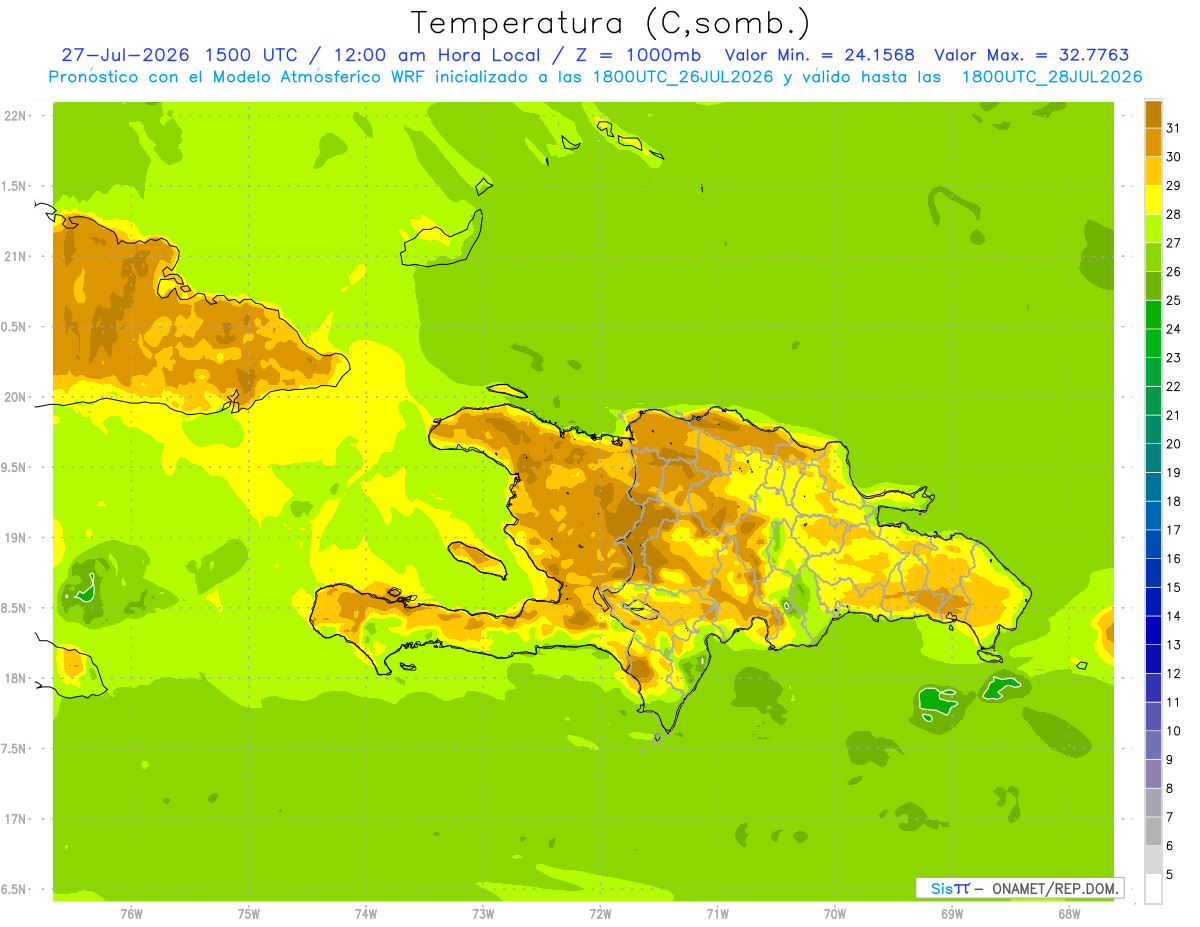Click the colorbar label 10
The width and height of the screenshot is (1200, 927).
point(1173,731)
